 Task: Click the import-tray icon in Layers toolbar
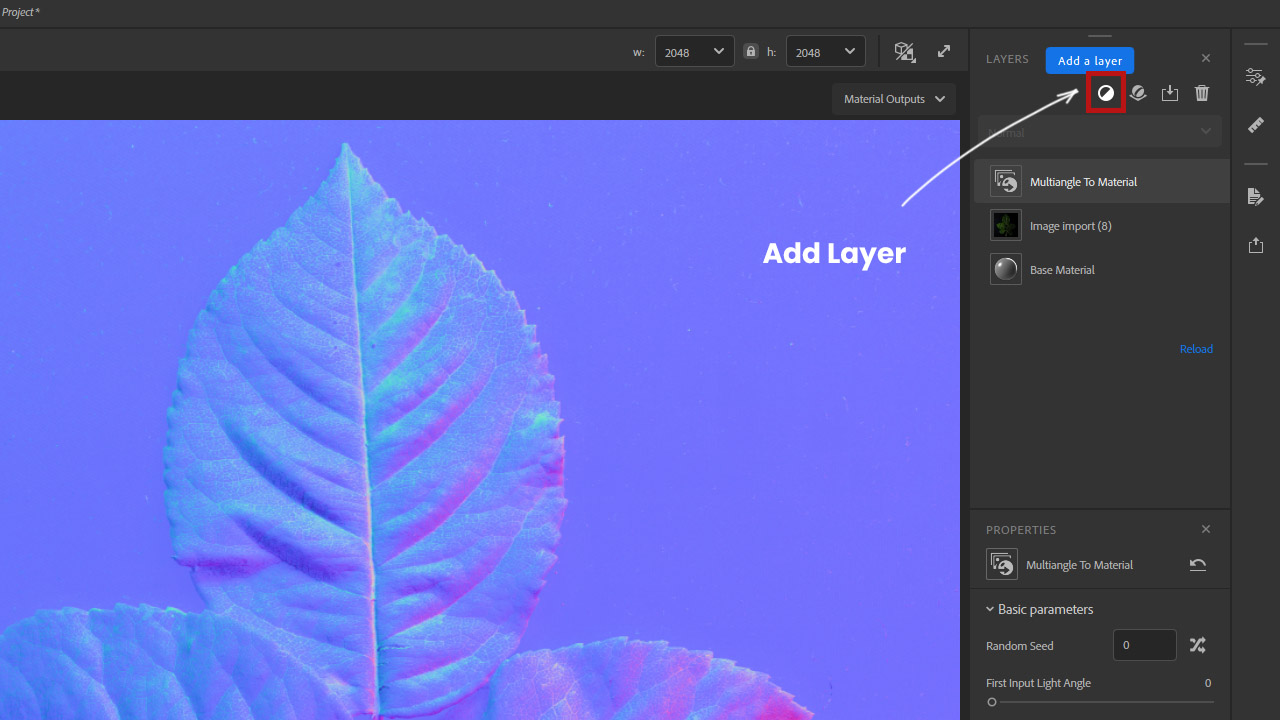click(1170, 93)
